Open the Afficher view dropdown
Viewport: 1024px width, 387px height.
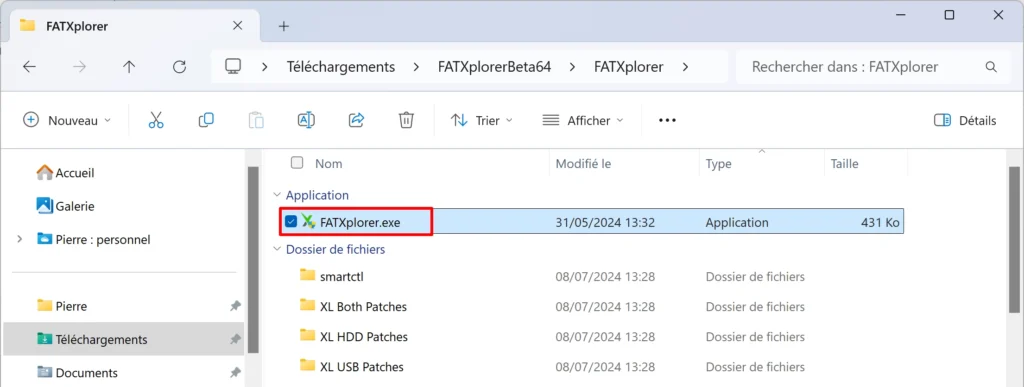pos(583,120)
